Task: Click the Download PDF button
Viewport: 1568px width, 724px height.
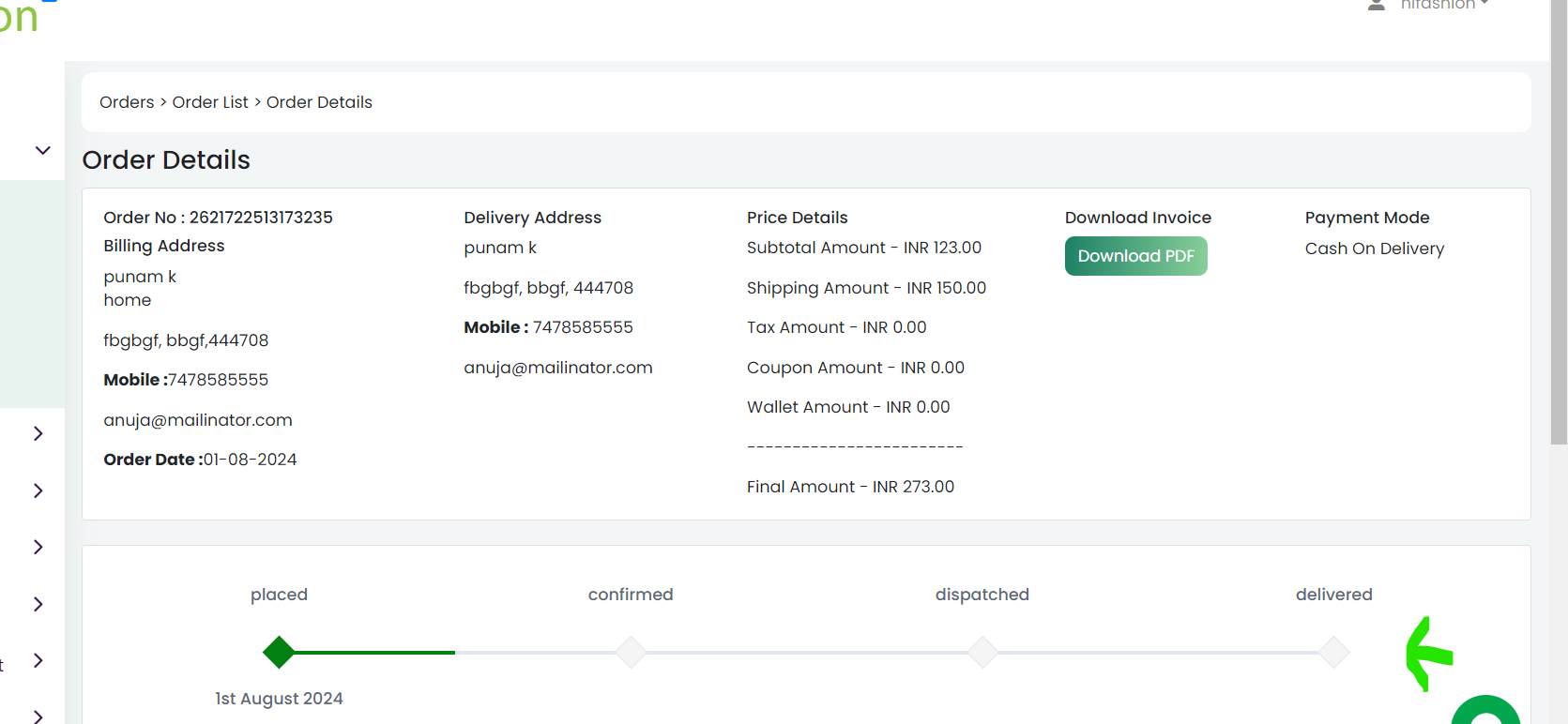Action: [x=1135, y=256]
